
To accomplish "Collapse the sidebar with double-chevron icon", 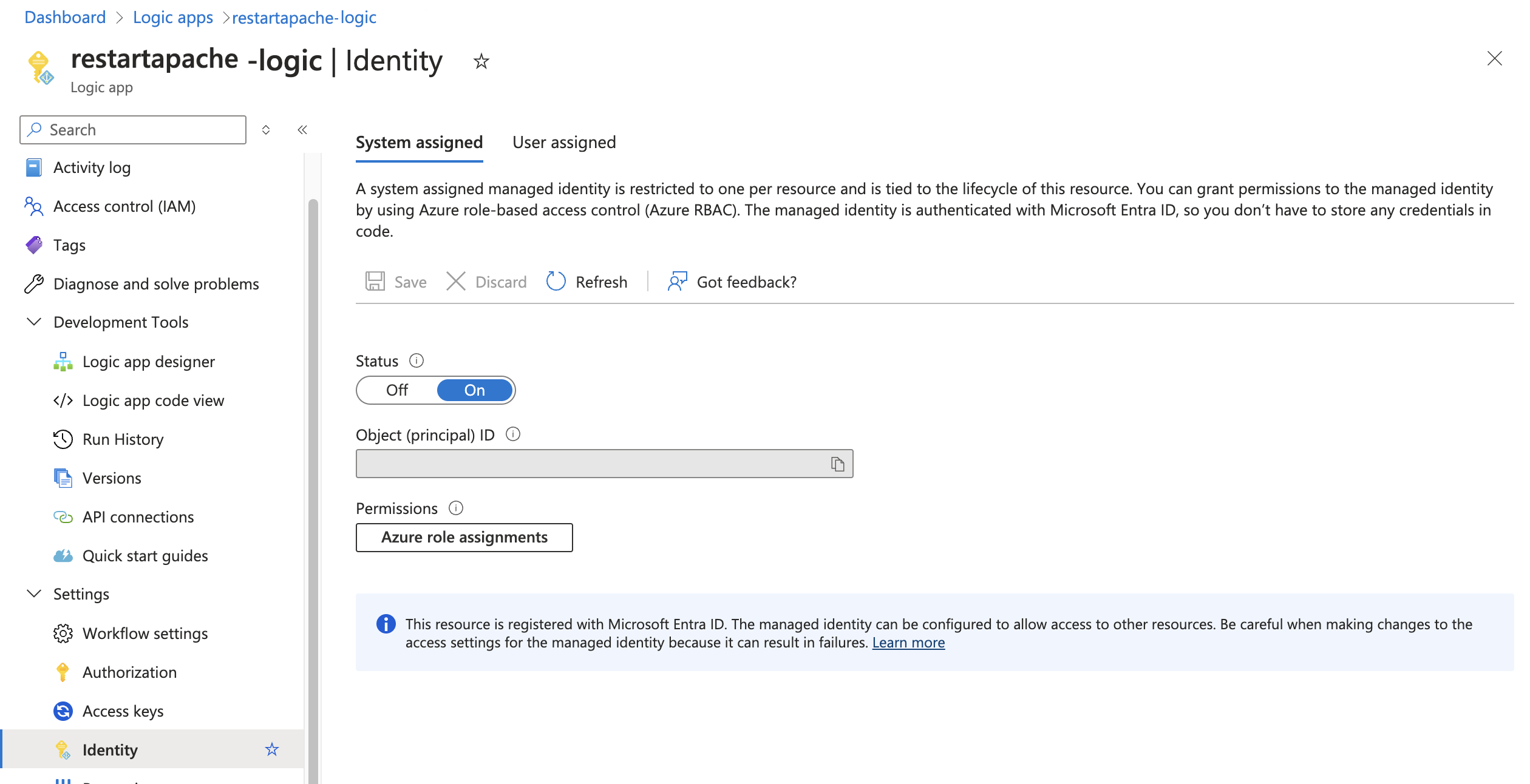I will [302, 130].
